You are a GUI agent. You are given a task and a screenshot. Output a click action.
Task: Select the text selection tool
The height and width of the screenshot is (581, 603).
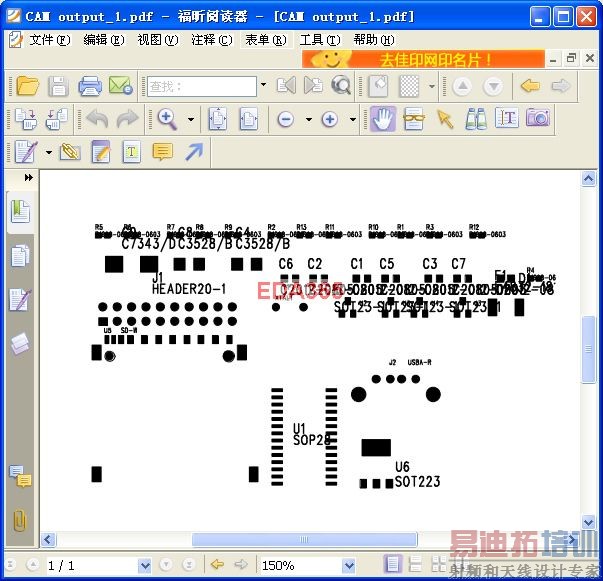point(507,118)
